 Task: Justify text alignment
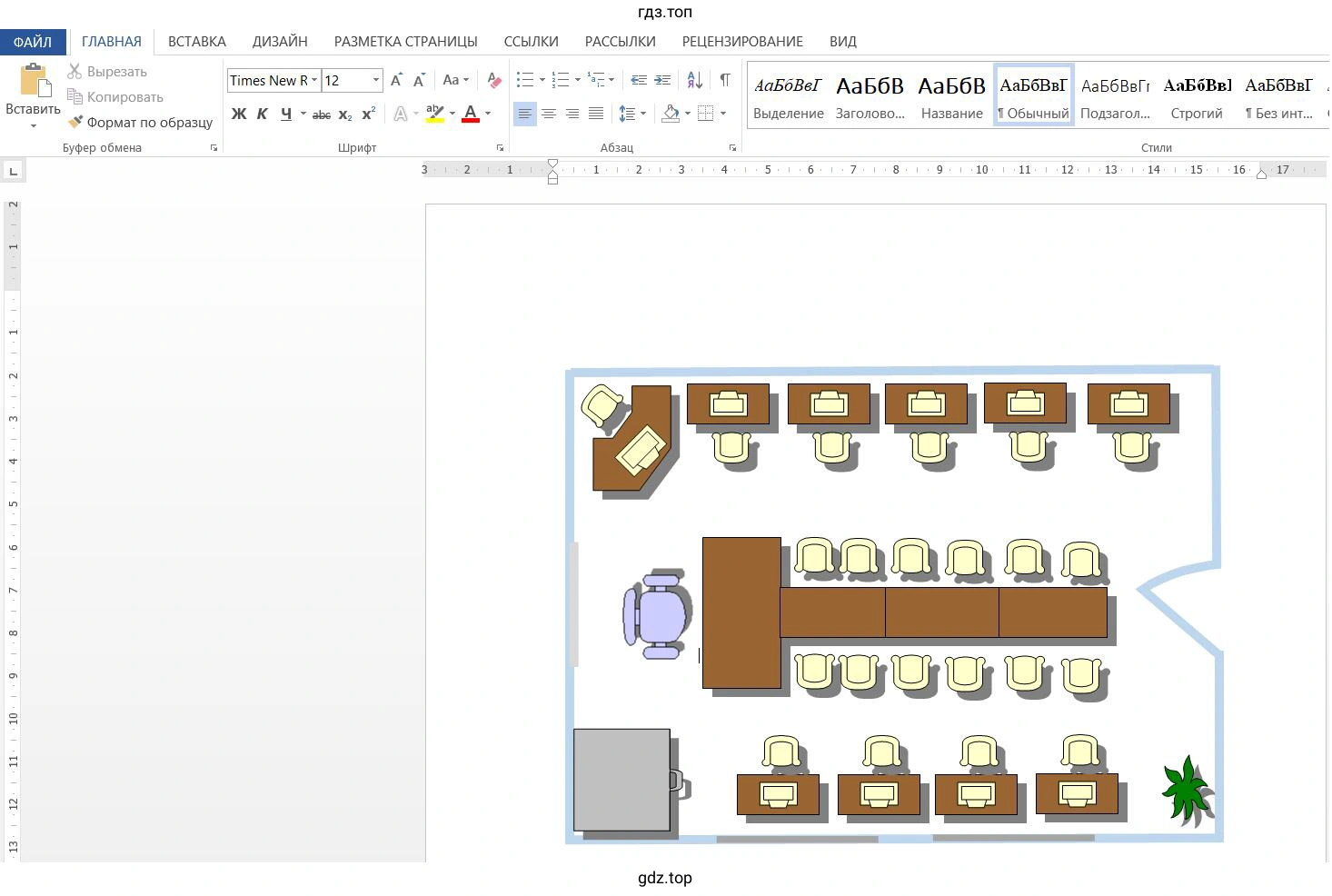click(596, 114)
